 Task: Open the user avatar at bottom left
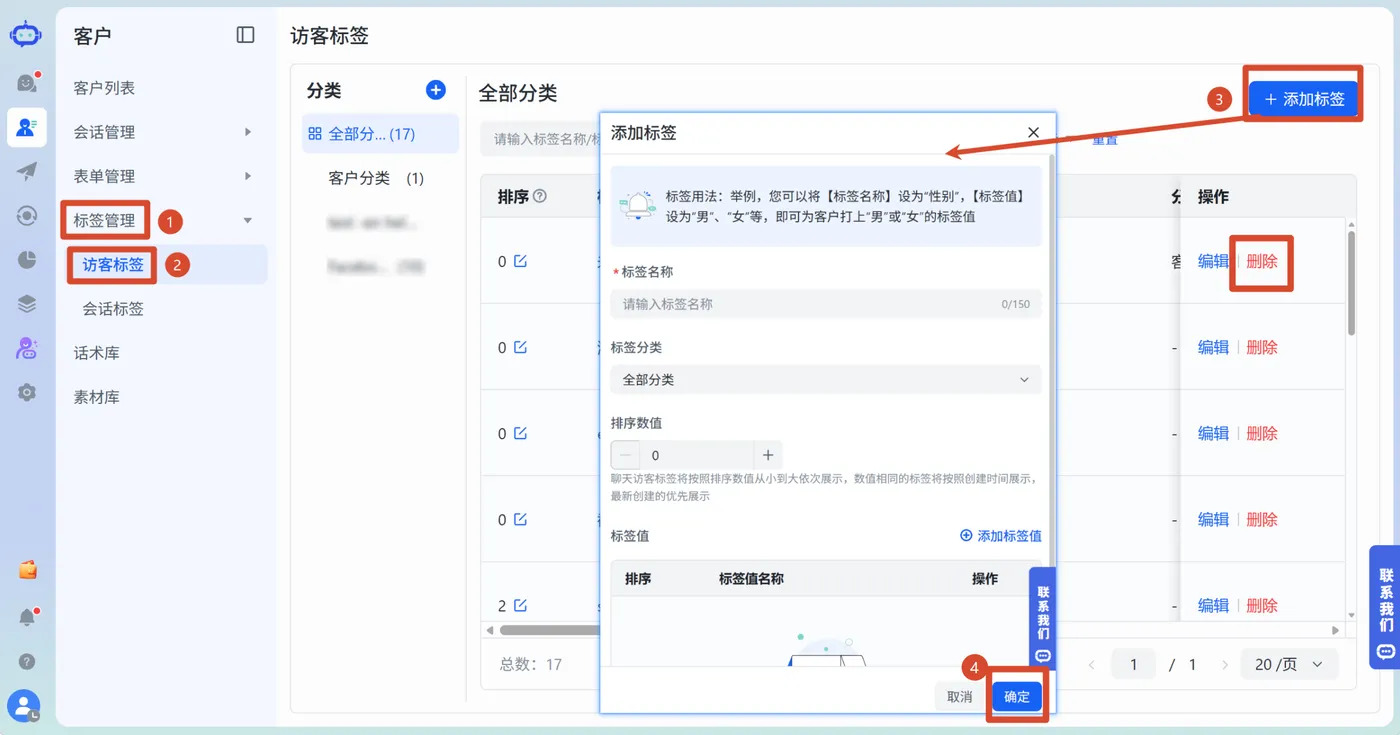[23, 706]
